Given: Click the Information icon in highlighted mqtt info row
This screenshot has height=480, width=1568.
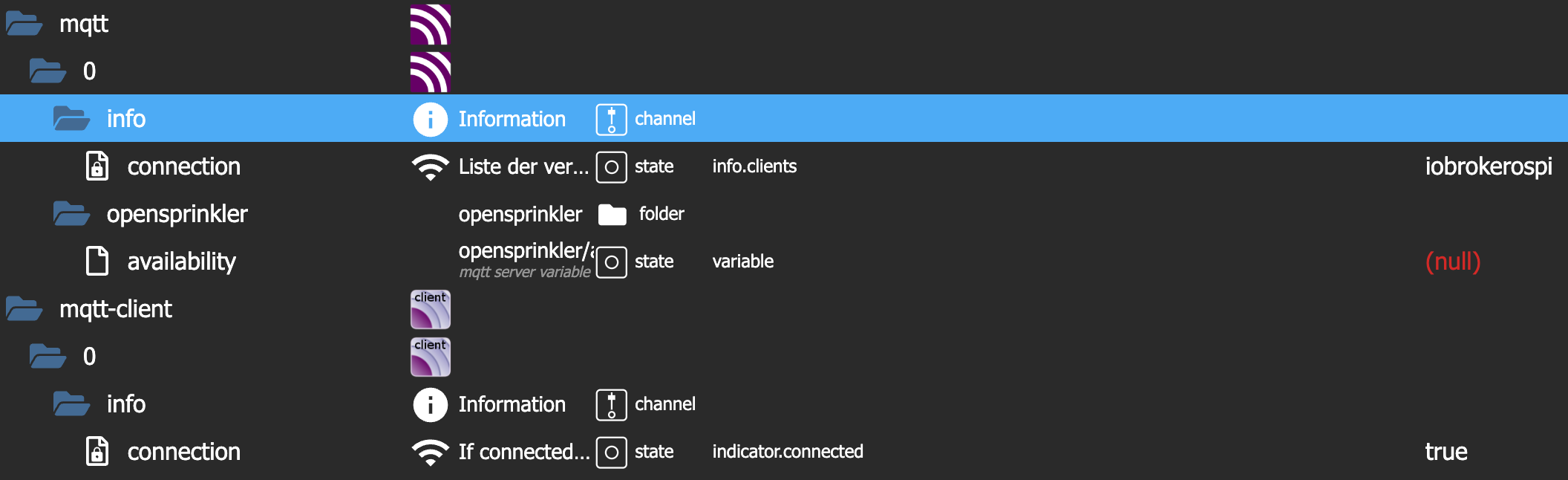Looking at the screenshot, I should tap(430, 120).
